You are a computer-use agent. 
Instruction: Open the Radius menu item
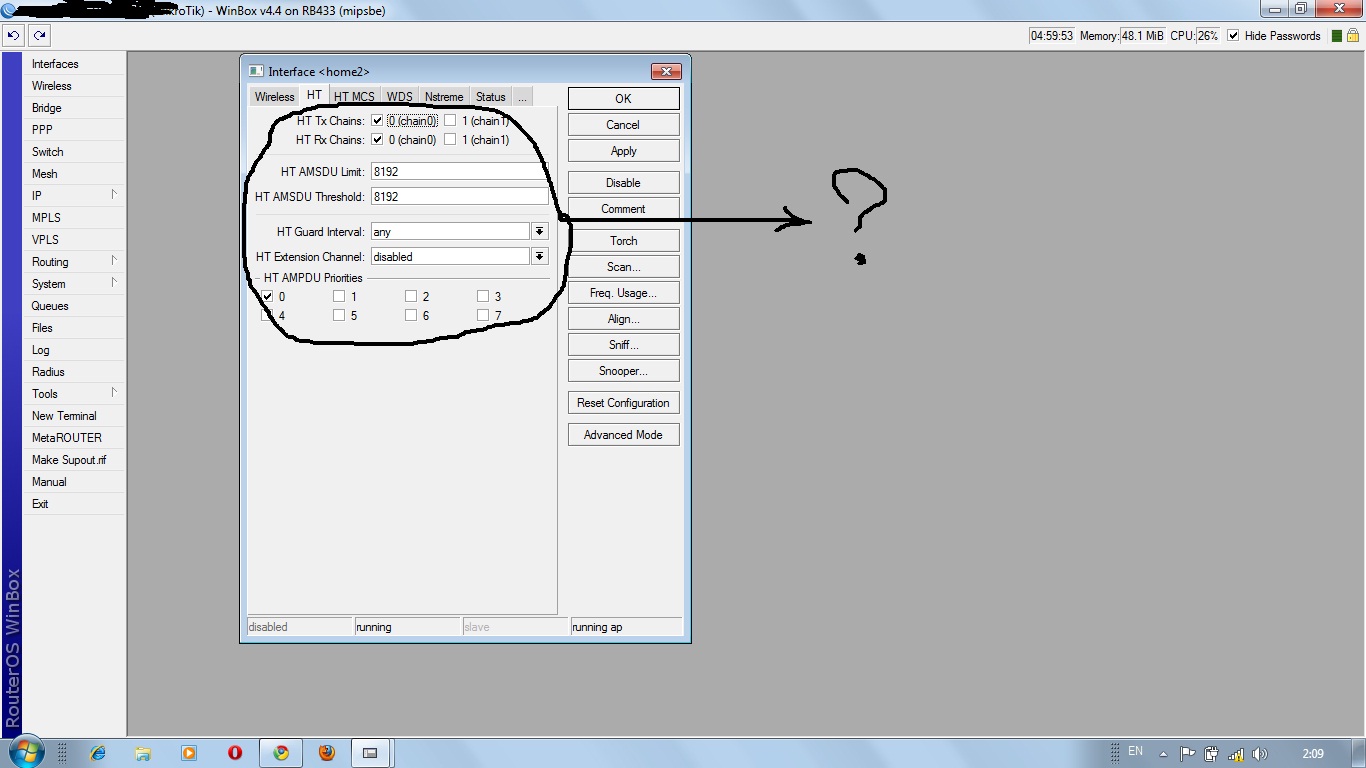click(x=75, y=372)
